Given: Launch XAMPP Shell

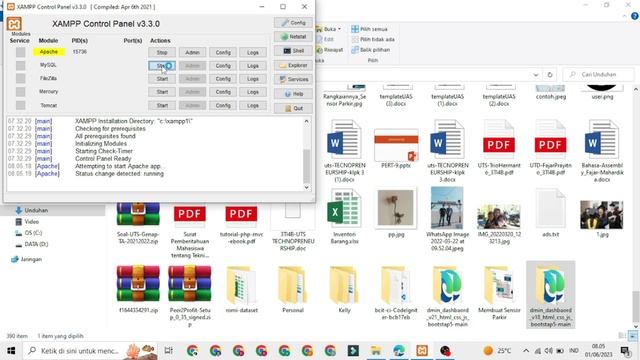Looking at the screenshot, I should [x=293, y=51].
